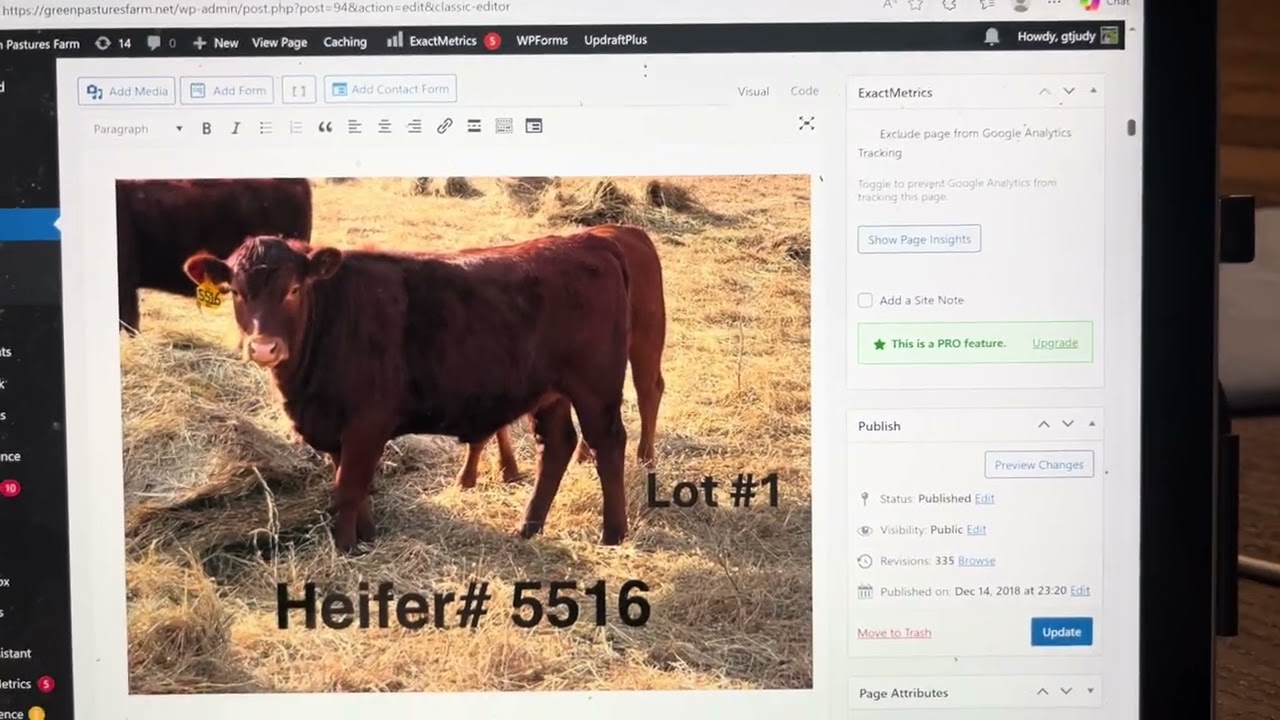Click the notification bell in admin bar
The height and width of the screenshot is (720, 1280).
pyautogui.click(x=992, y=37)
